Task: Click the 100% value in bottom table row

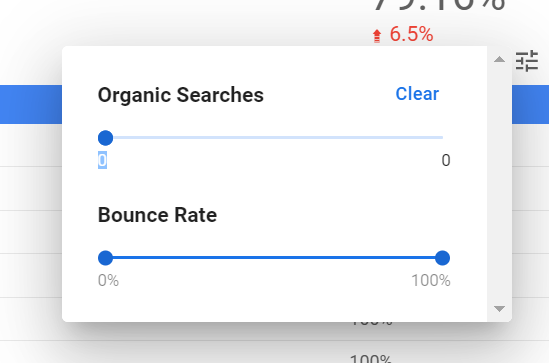Action: 370,358
